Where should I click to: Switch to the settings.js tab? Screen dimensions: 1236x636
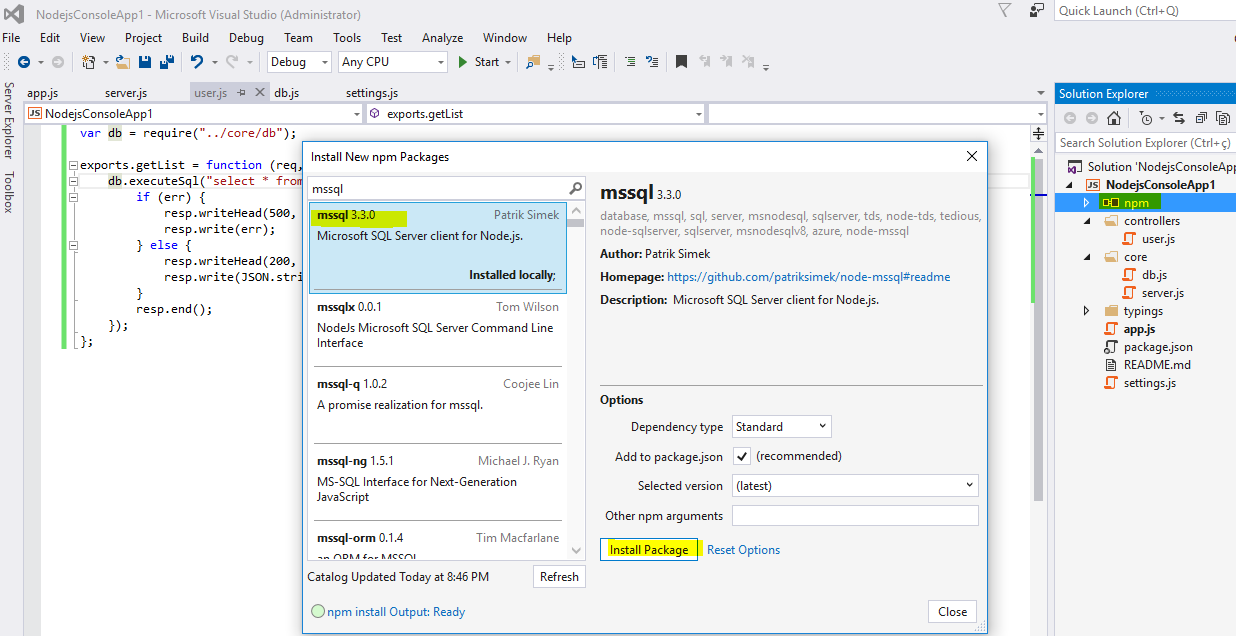(x=372, y=93)
